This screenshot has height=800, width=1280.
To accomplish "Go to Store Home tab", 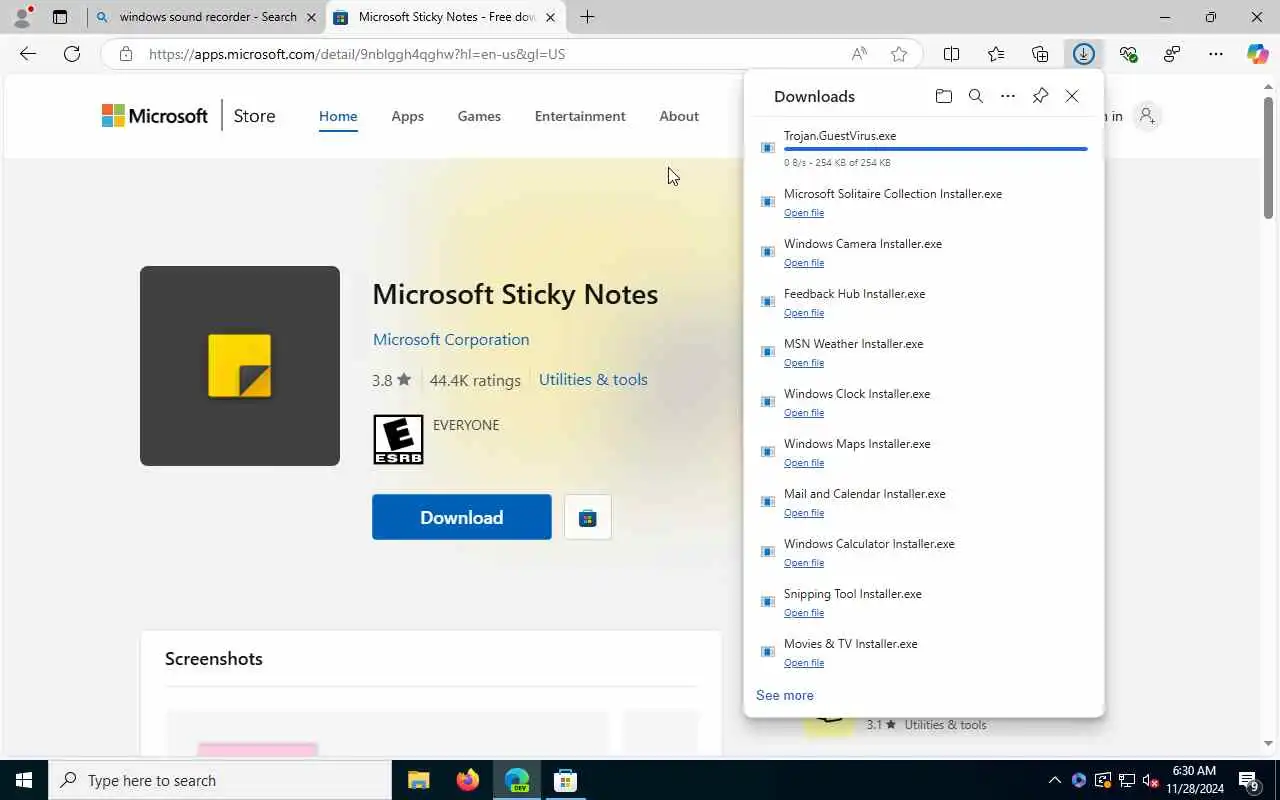I will (338, 116).
